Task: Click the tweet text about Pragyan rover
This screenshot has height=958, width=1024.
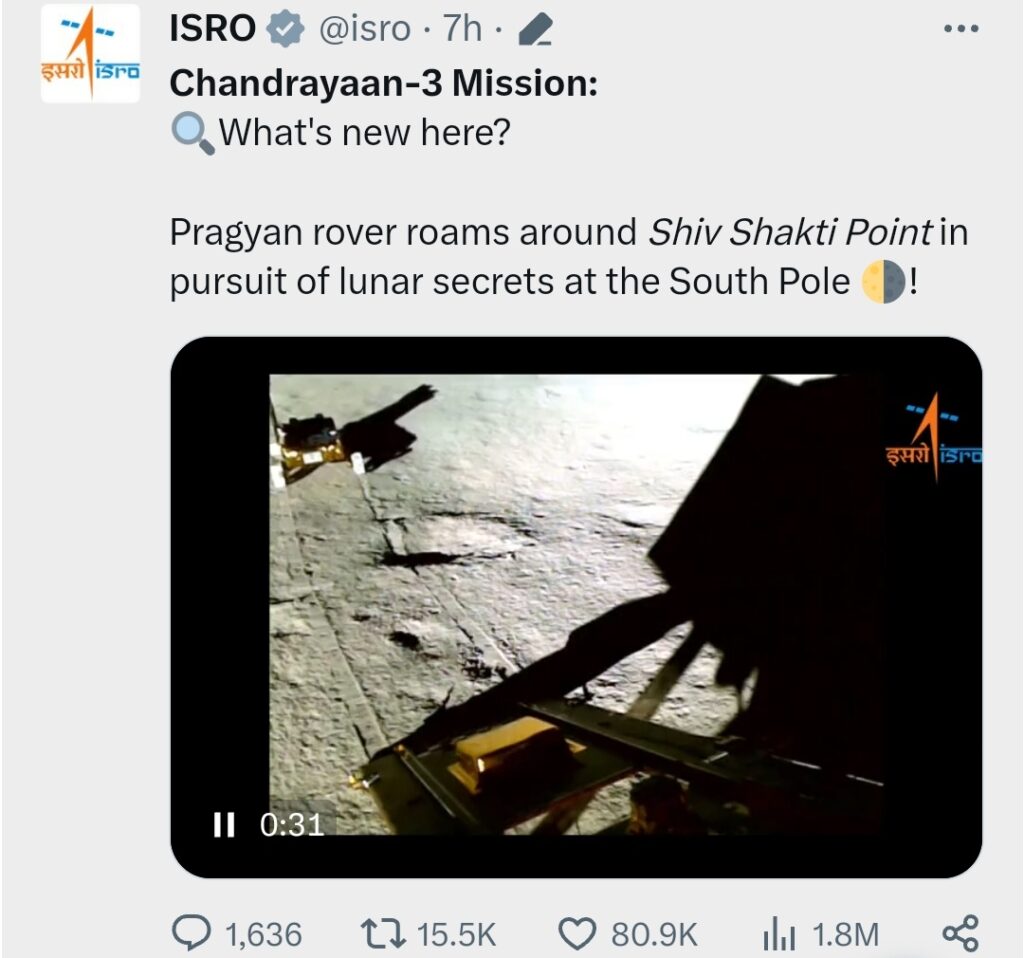Action: click(x=569, y=257)
